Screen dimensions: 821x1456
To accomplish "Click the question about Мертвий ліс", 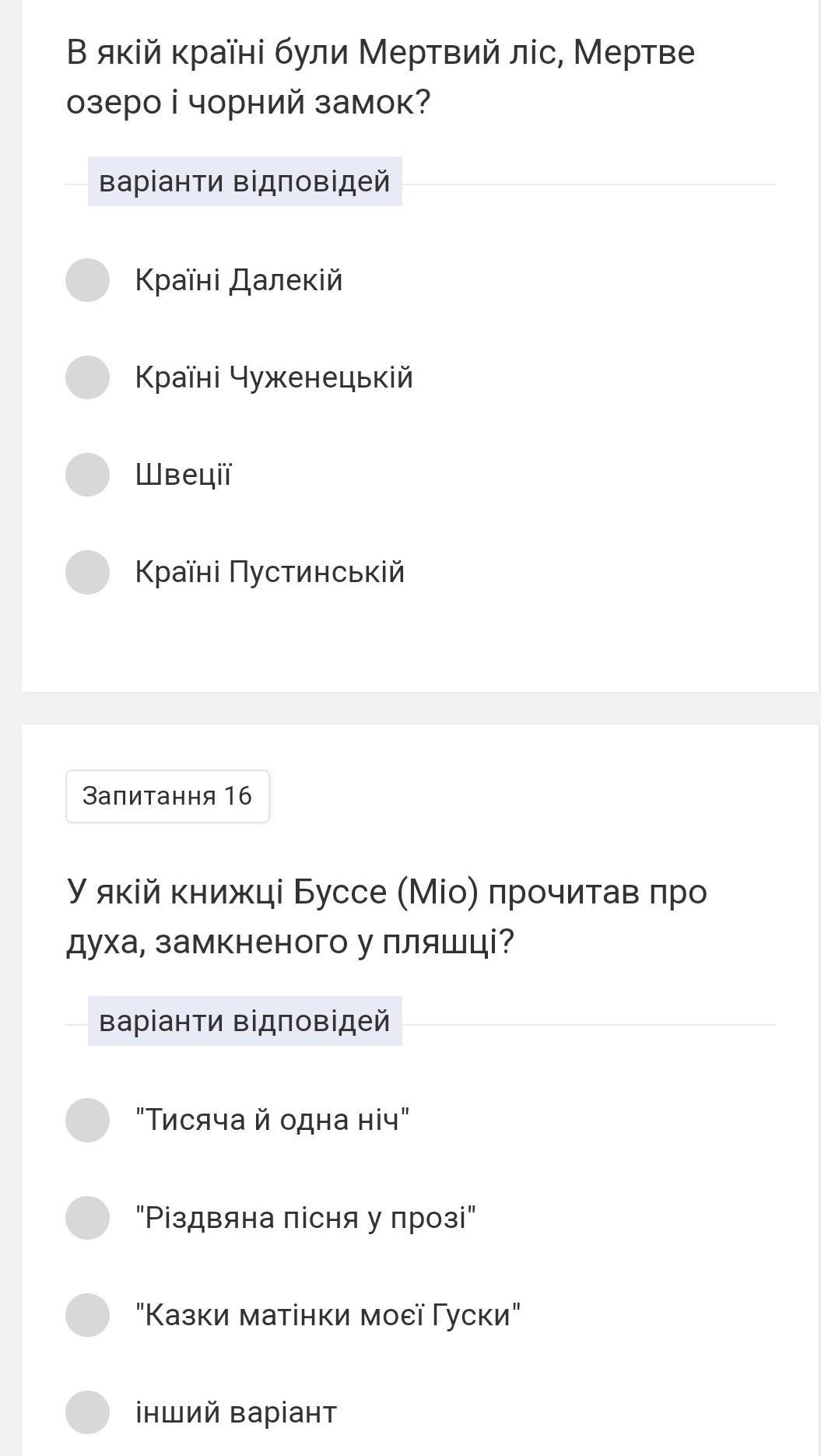I will 381,77.
